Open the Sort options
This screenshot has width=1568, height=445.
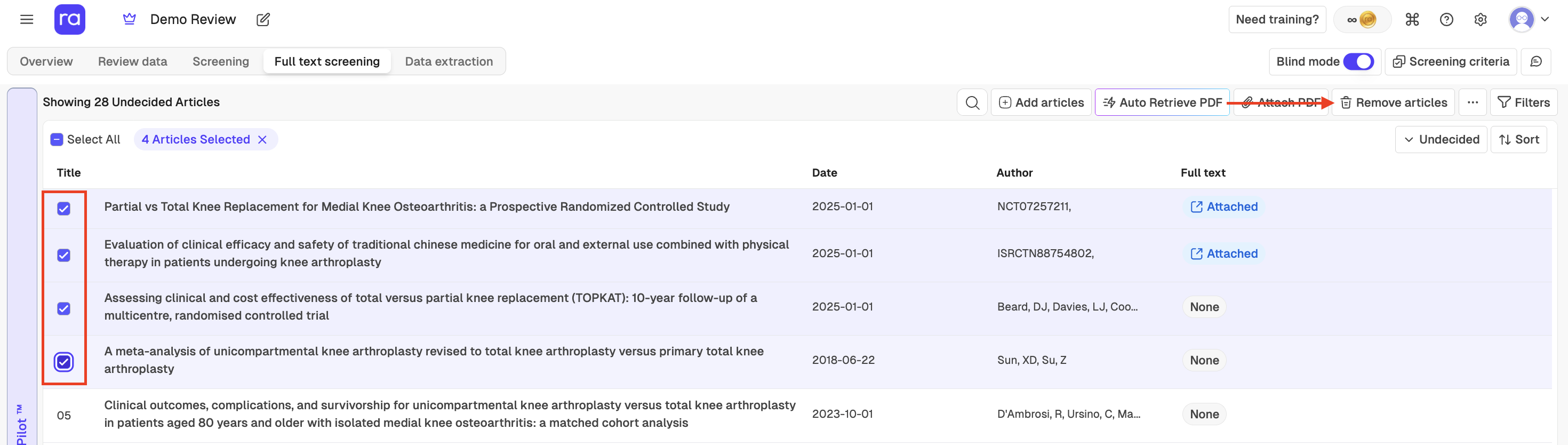(1519, 139)
